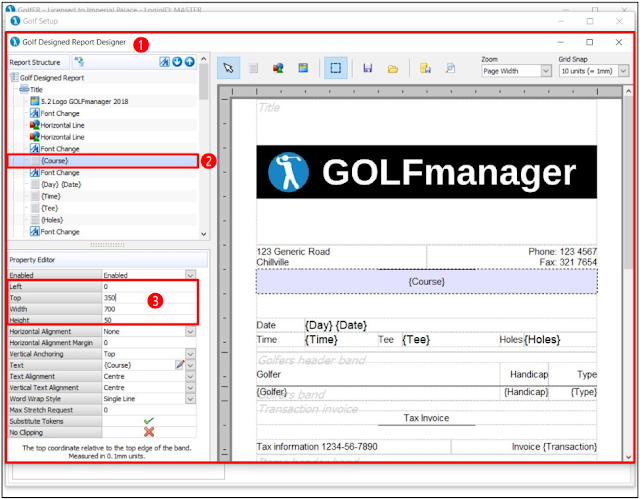
Task: Choose the shapes drawing tool
Action: 278,68
